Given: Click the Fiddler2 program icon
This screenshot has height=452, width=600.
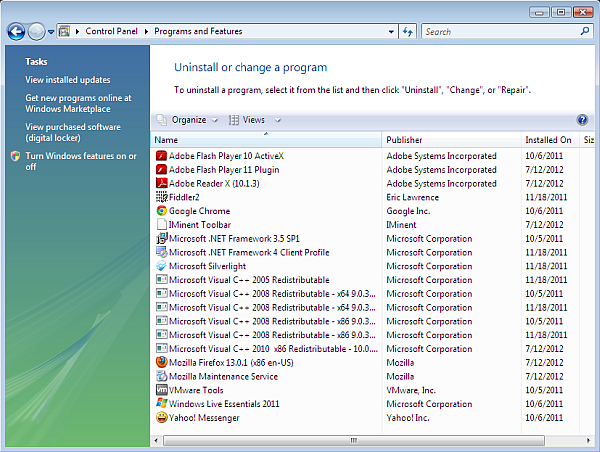Looking at the screenshot, I should (161, 197).
